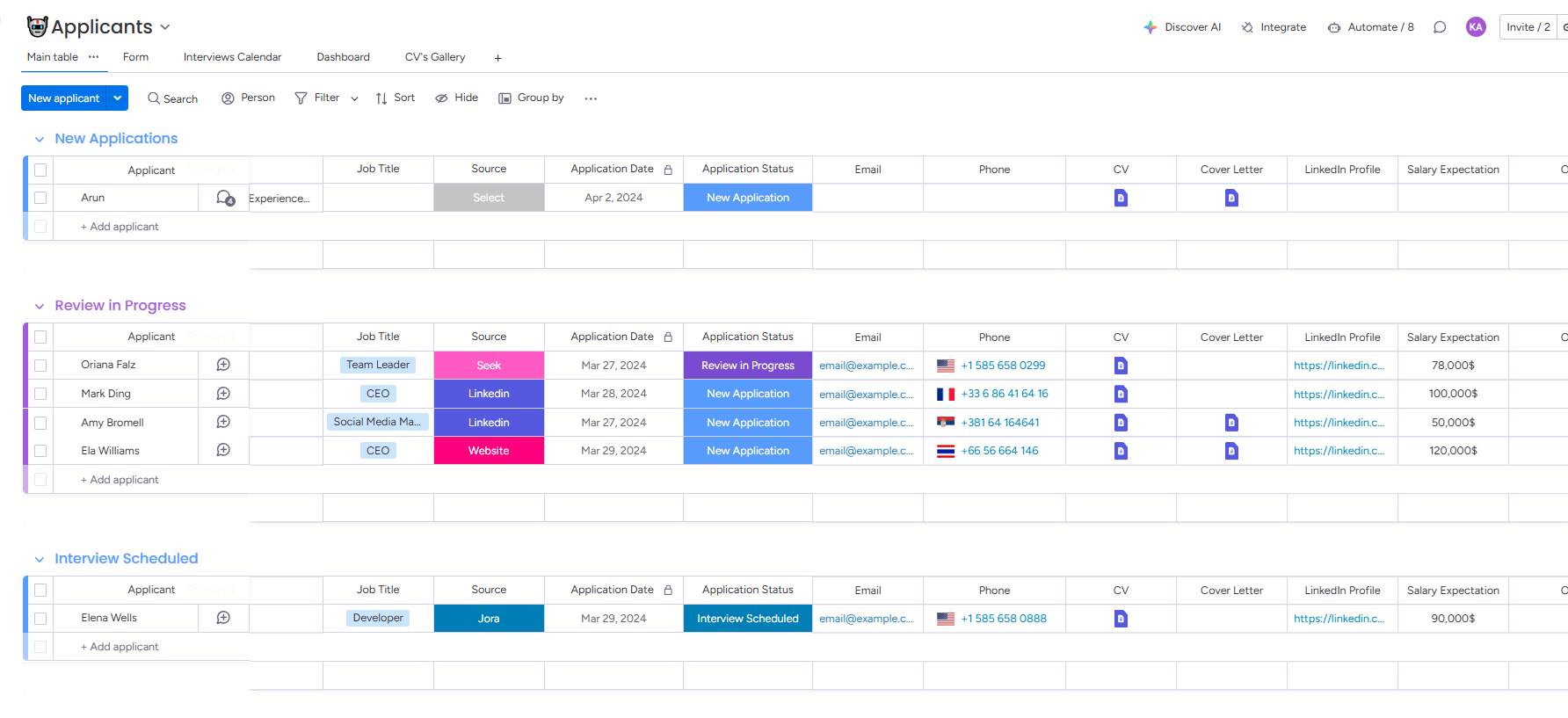Open the Filter options chevron
The image size is (1568, 718).
tap(354, 98)
